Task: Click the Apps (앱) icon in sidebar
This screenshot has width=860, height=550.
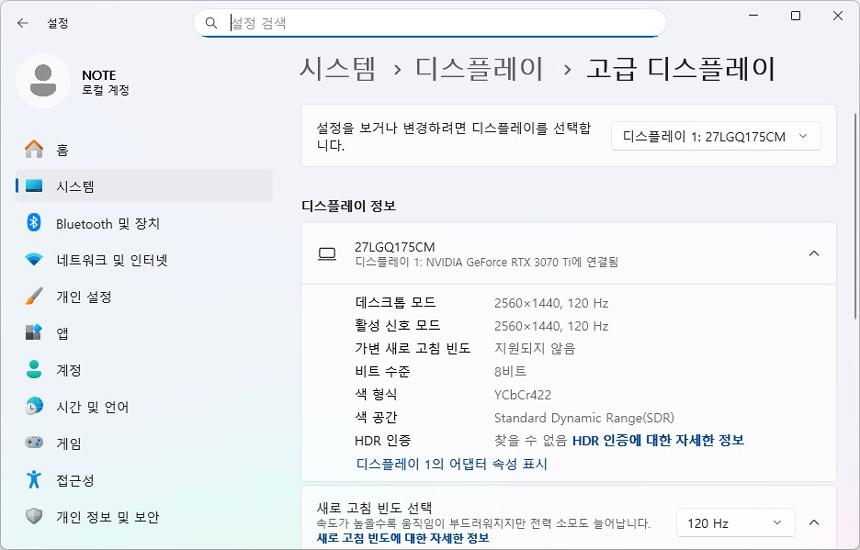Action: (34, 333)
